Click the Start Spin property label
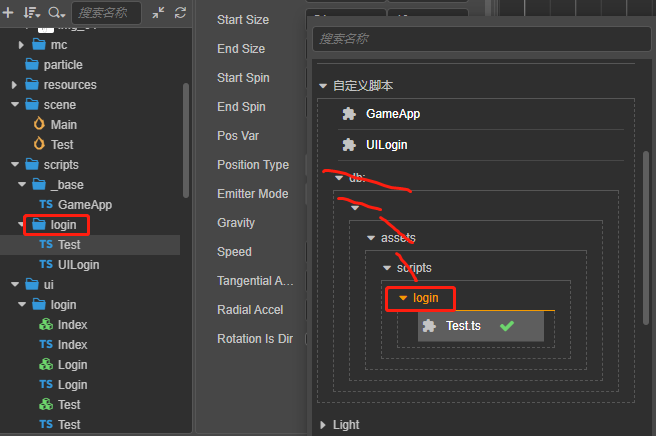The height and width of the screenshot is (436, 656). 243,78
